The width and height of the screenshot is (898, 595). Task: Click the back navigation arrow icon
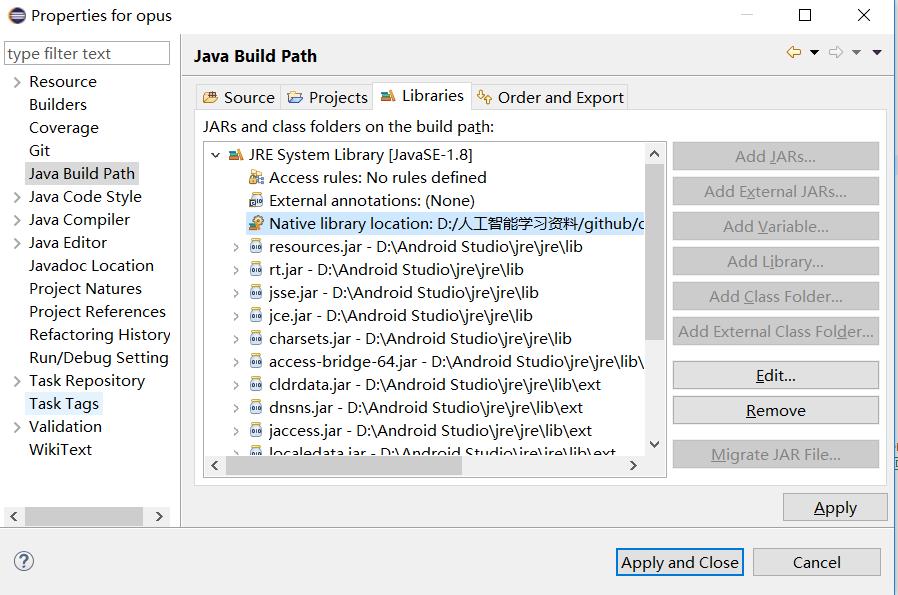[x=793, y=52]
